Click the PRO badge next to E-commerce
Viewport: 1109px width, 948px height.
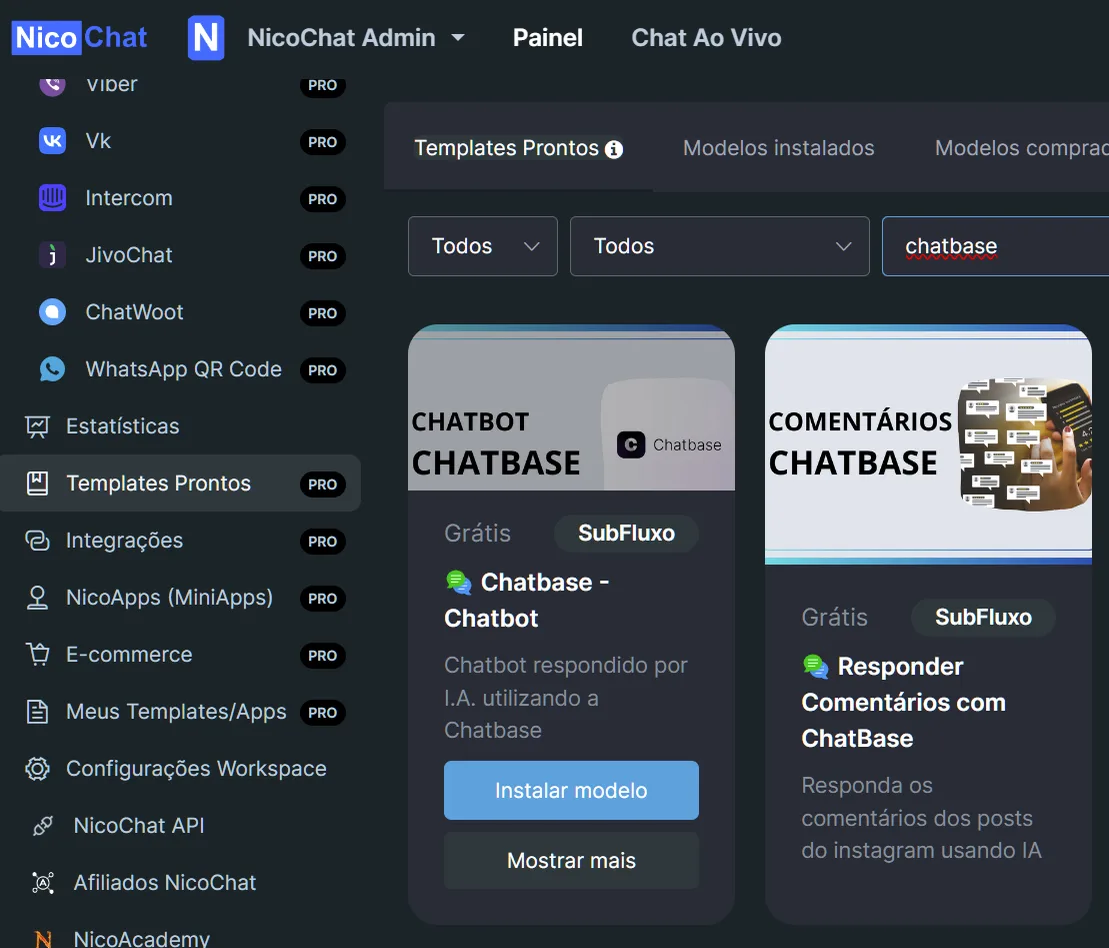pos(323,656)
